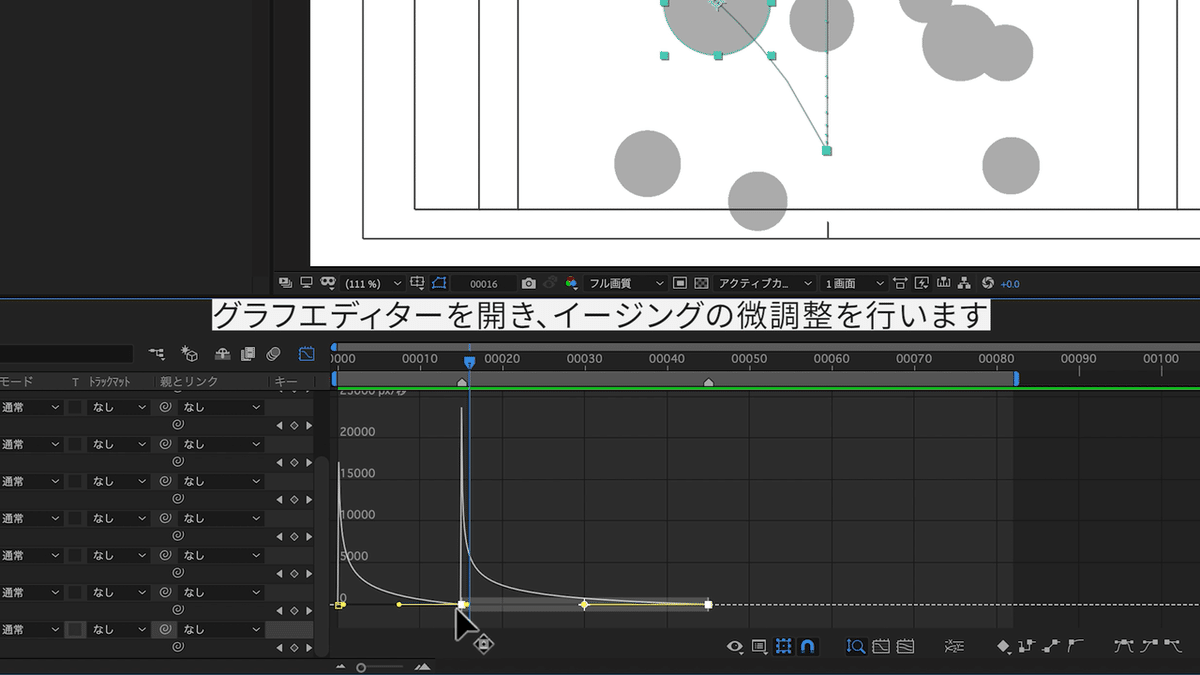Enable frame blending for the composition

[248, 353]
